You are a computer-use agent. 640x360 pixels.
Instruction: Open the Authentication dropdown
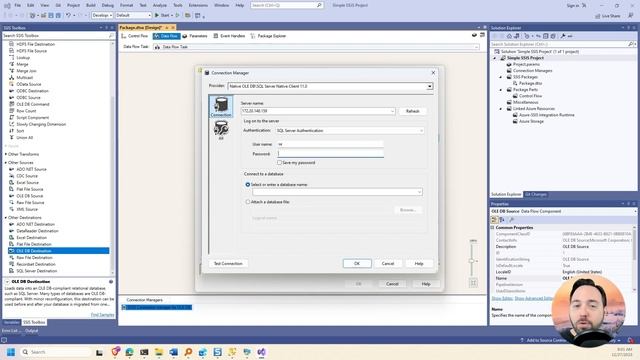coord(421,131)
